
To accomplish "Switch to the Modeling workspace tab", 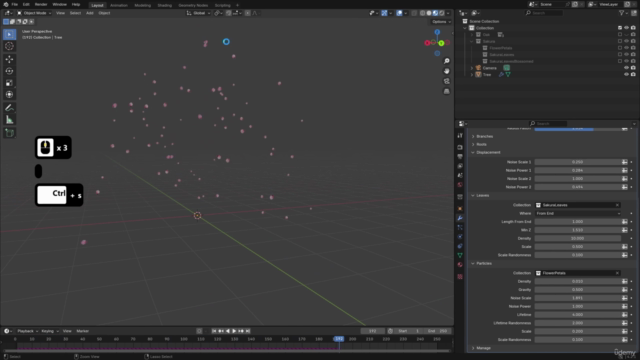I will [142, 5].
